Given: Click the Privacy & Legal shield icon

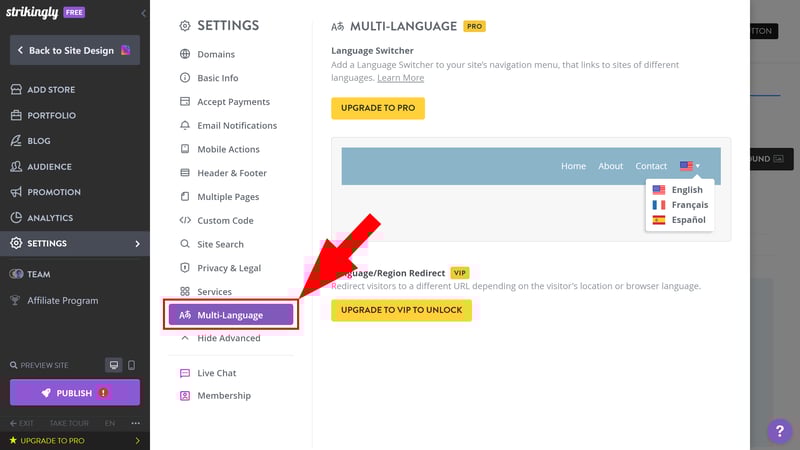Looking at the screenshot, I should point(185,267).
